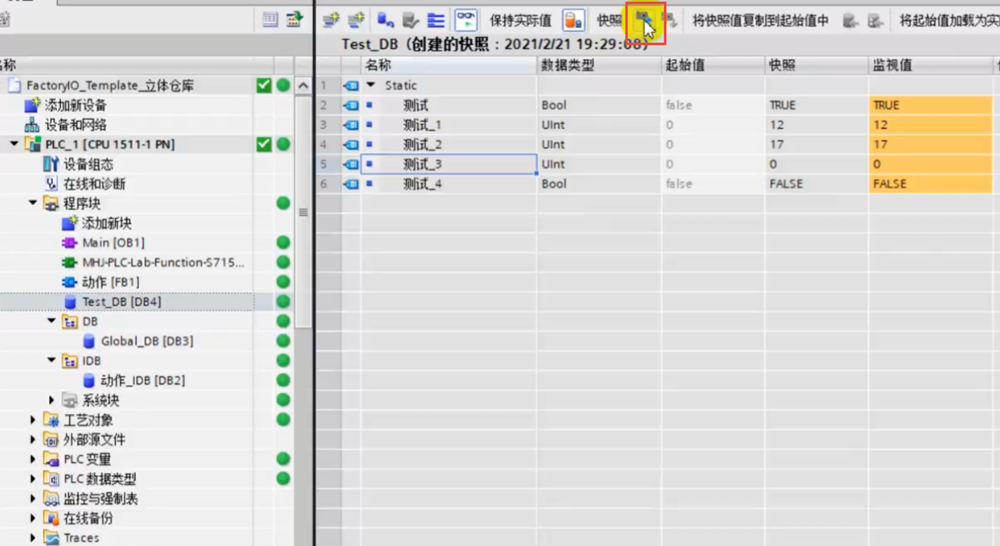
Task: Click the Main [OB1] block icon
Action: (x=69, y=243)
